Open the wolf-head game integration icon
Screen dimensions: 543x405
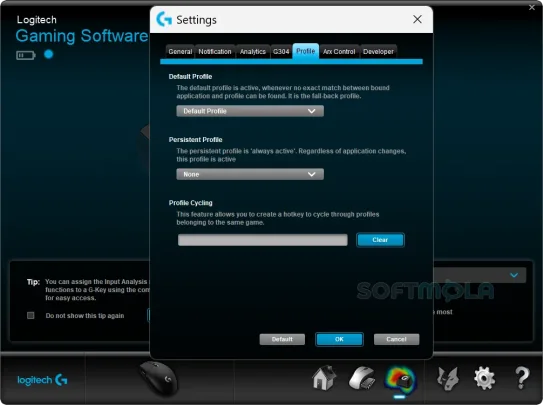tap(447, 378)
